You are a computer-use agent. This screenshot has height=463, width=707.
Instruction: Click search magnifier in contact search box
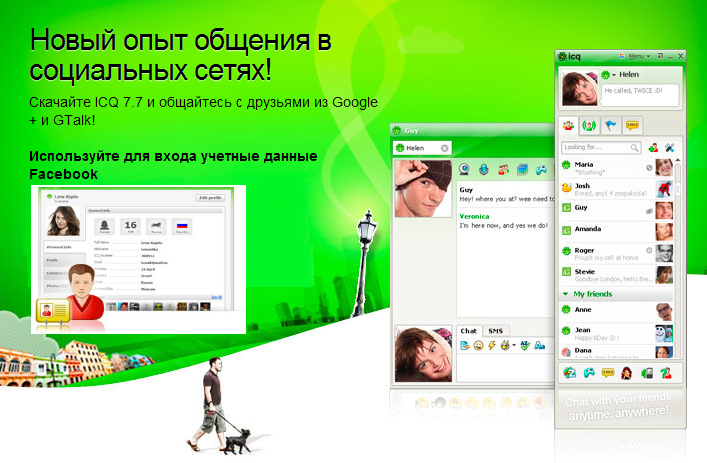coord(634,147)
